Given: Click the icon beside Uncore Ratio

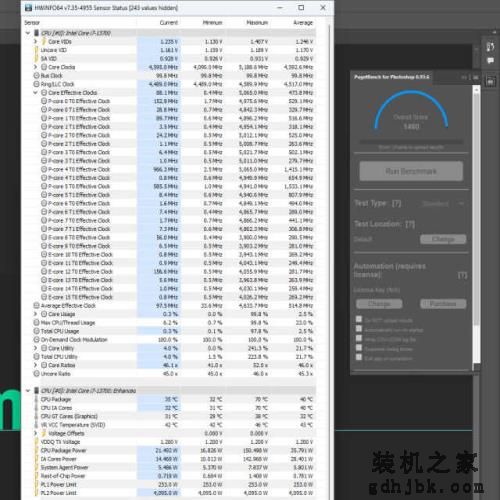Looking at the screenshot, I should pos(36,374).
